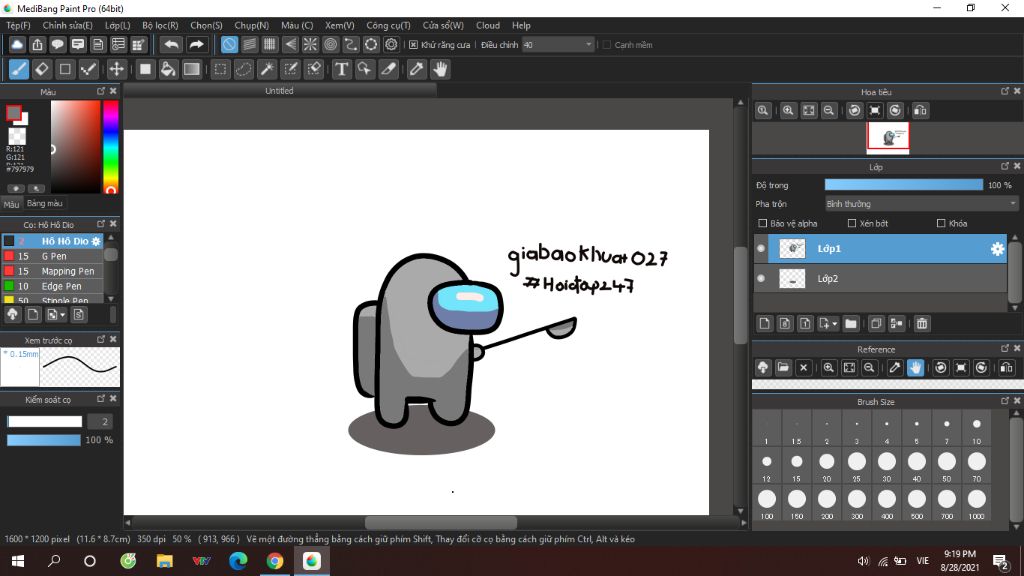Image resolution: width=1024 pixels, height=576 pixels.
Task: Undock the Lớp layer panel
Action: tap(1005, 167)
